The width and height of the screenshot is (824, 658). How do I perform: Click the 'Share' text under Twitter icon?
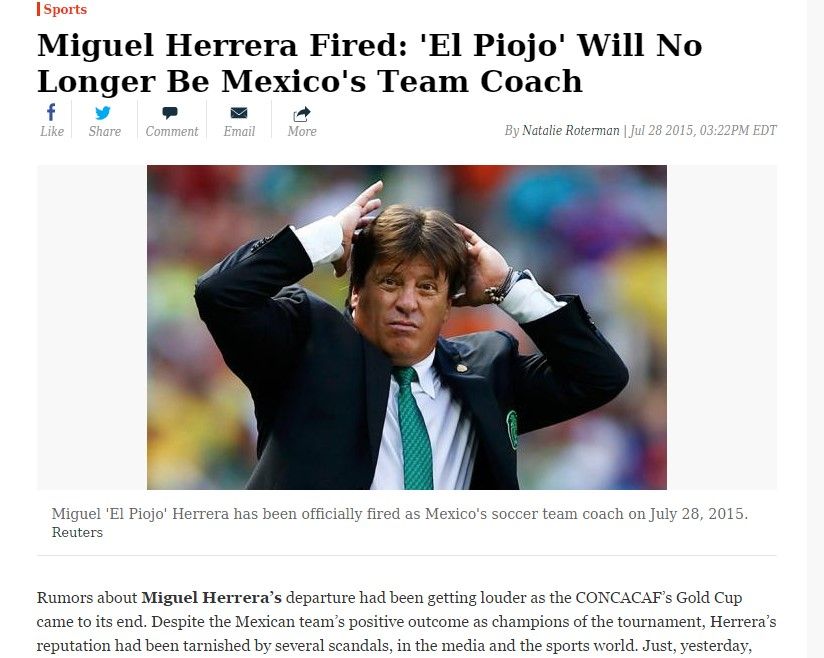[x=105, y=131]
